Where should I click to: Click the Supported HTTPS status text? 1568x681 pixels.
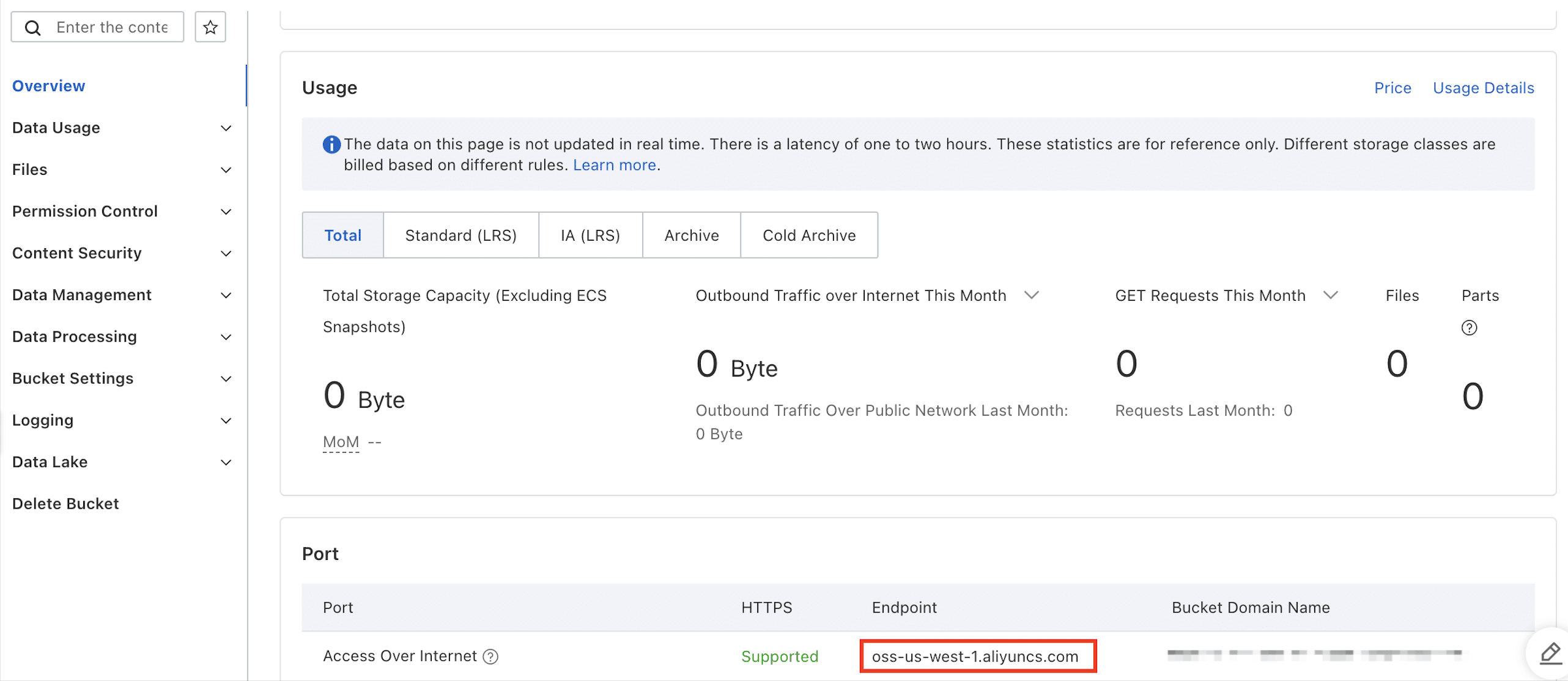779,657
